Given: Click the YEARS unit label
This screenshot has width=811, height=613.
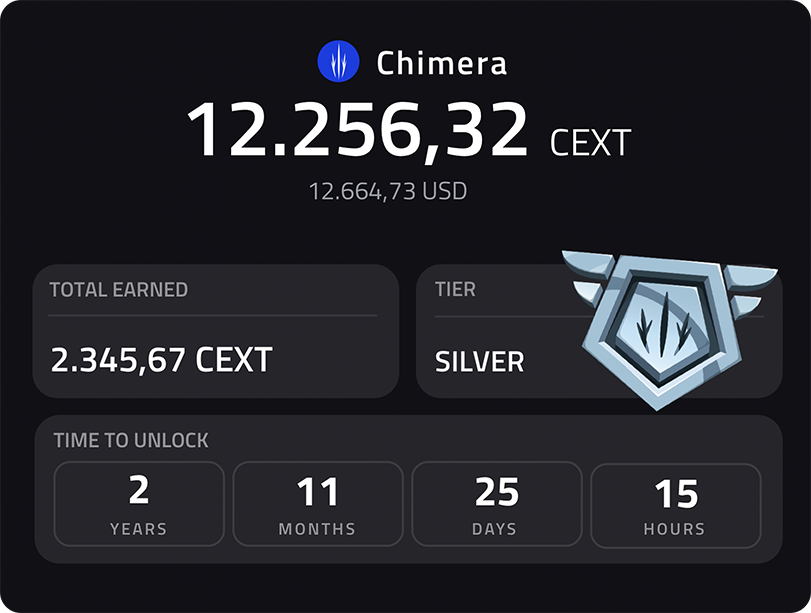Looking at the screenshot, I should pos(139,529).
